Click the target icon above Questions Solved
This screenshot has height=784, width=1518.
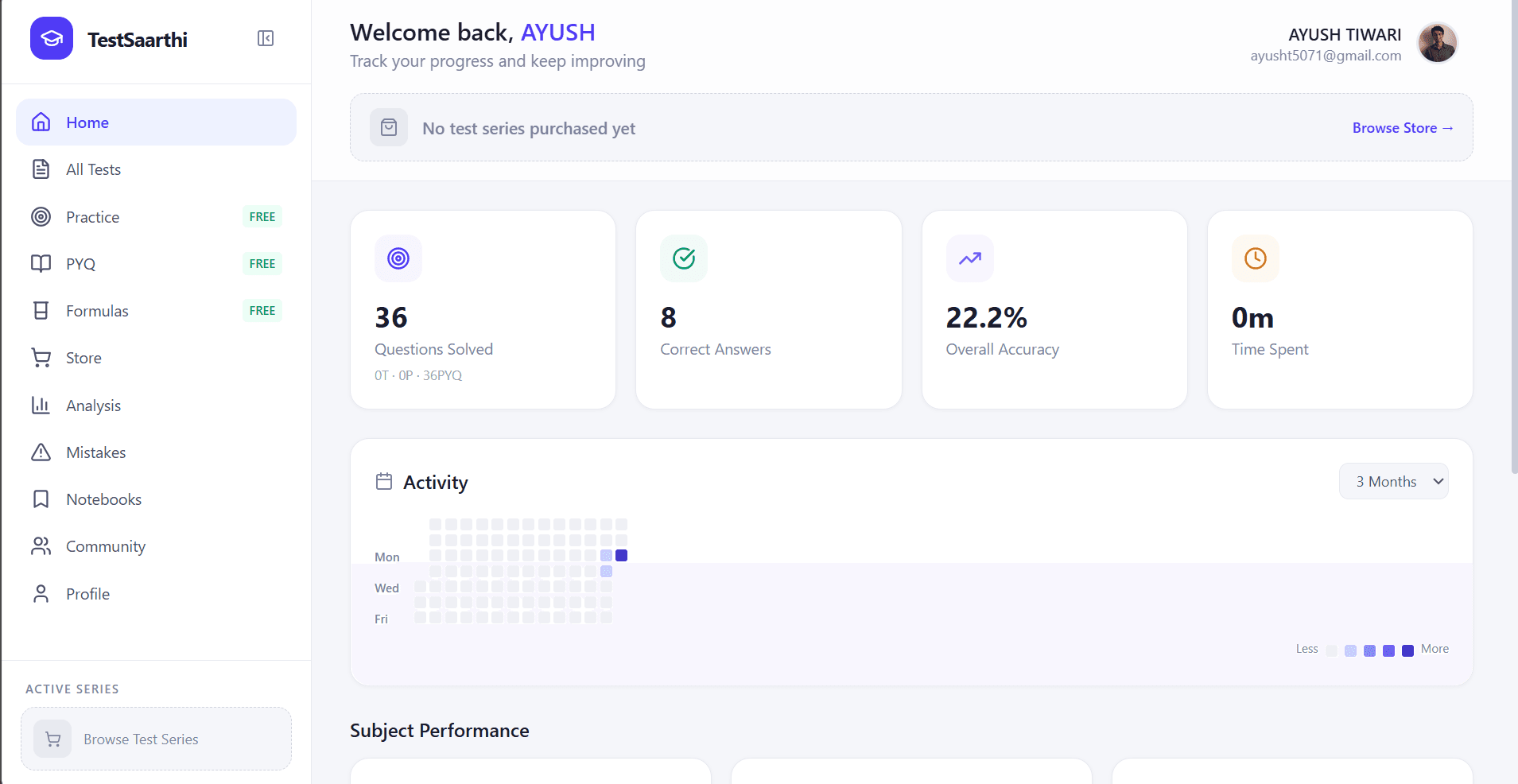(x=398, y=258)
